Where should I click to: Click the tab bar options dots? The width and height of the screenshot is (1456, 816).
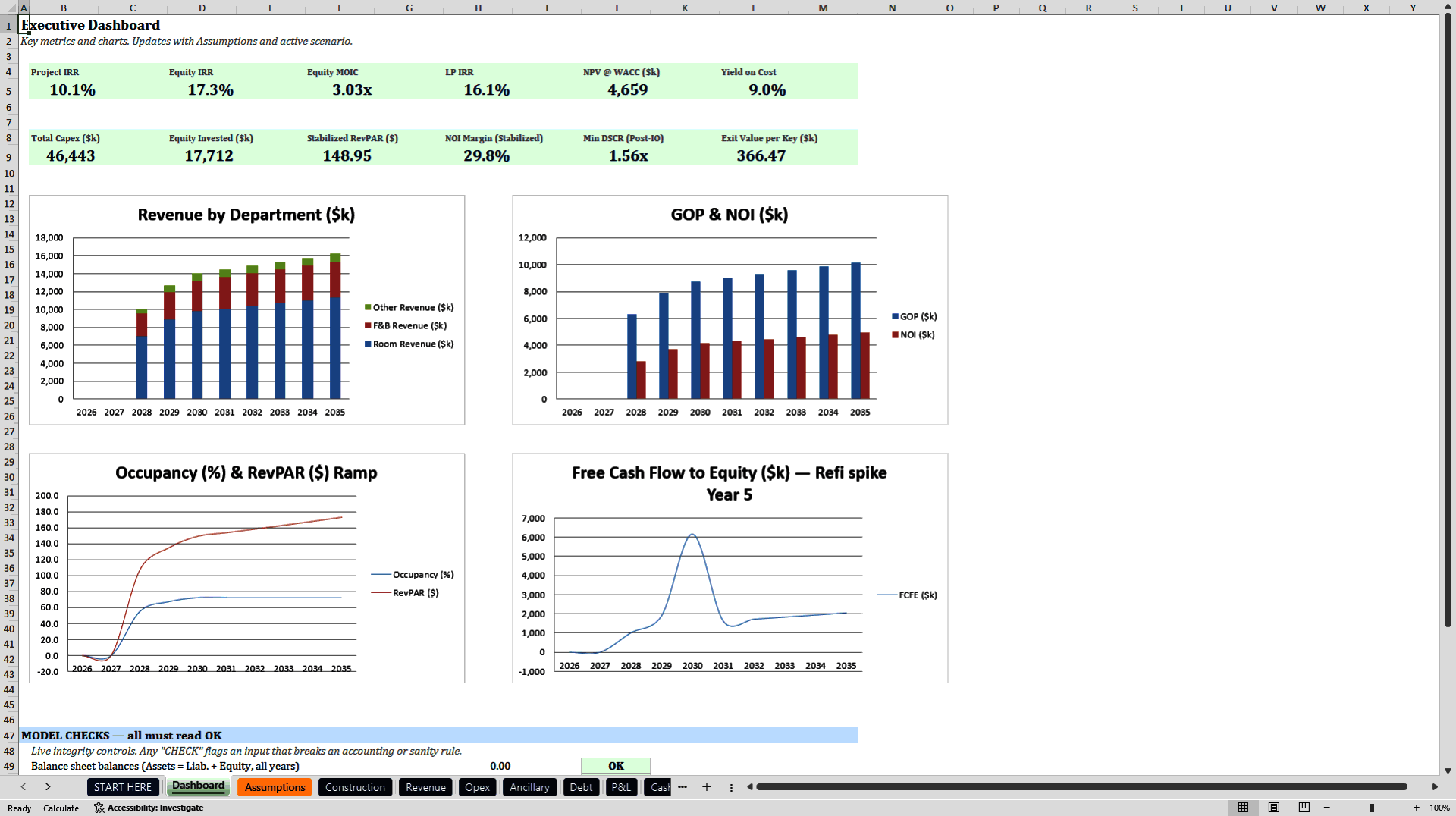[x=731, y=787]
